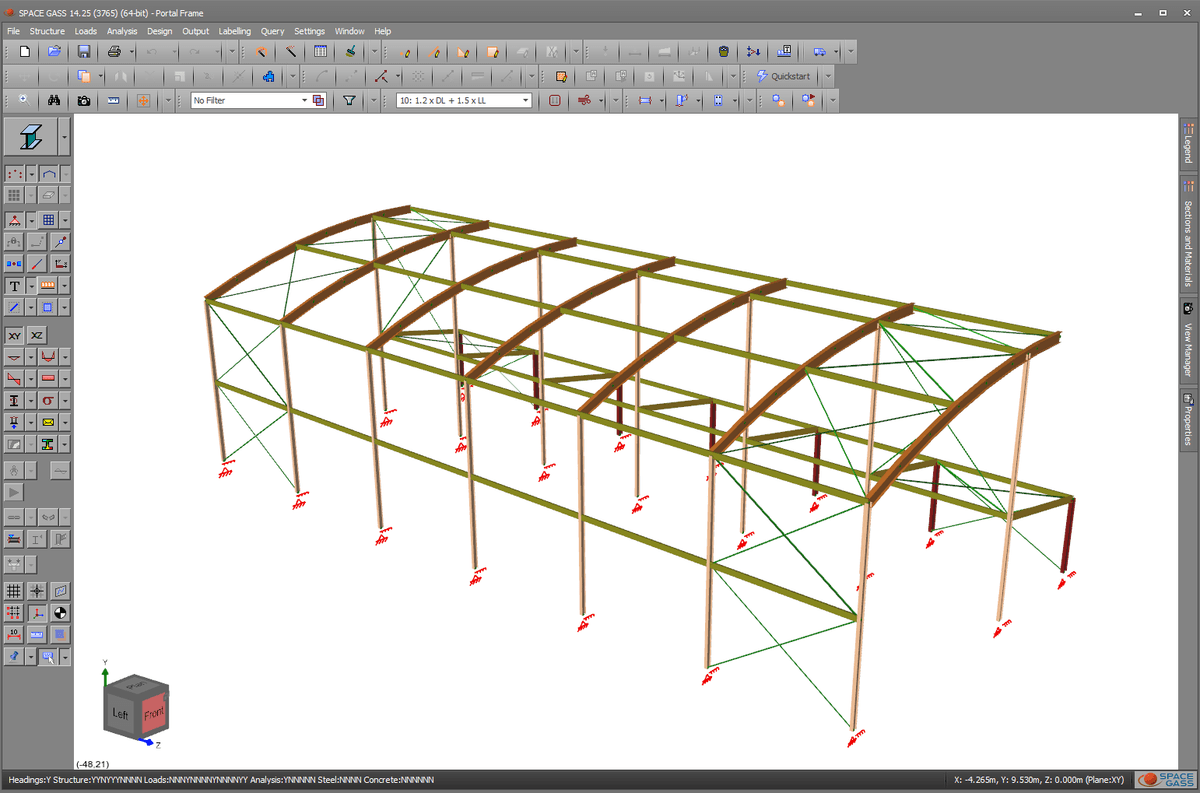The image size is (1200, 793).
Task: Open the load case combination dropdown
Action: point(460,100)
